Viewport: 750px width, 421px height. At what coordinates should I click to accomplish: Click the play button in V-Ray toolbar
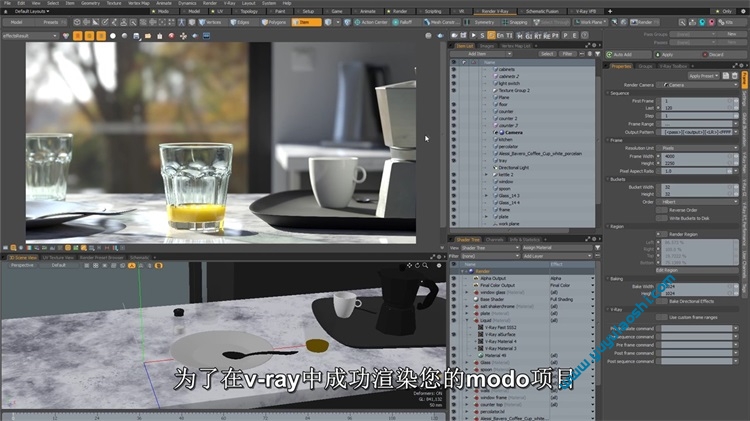click(x=473, y=35)
